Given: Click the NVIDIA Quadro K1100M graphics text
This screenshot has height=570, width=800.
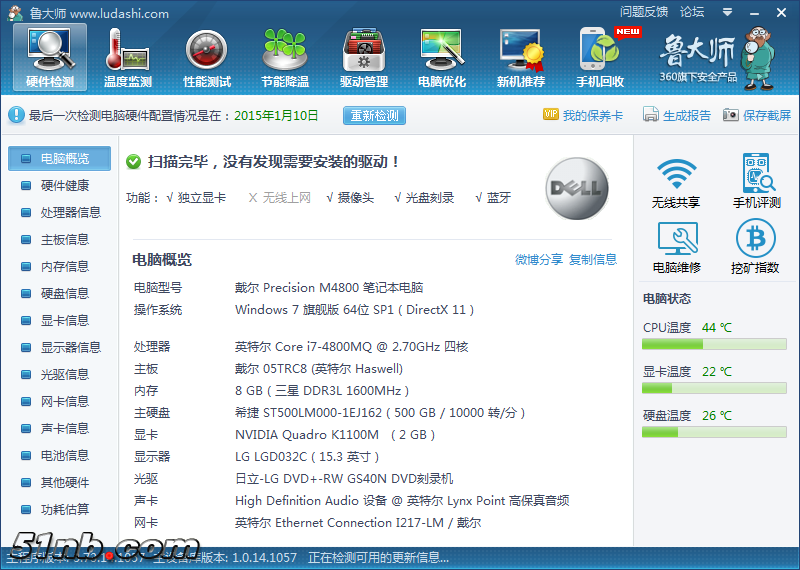Looking at the screenshot, I should tap(335, 435).
